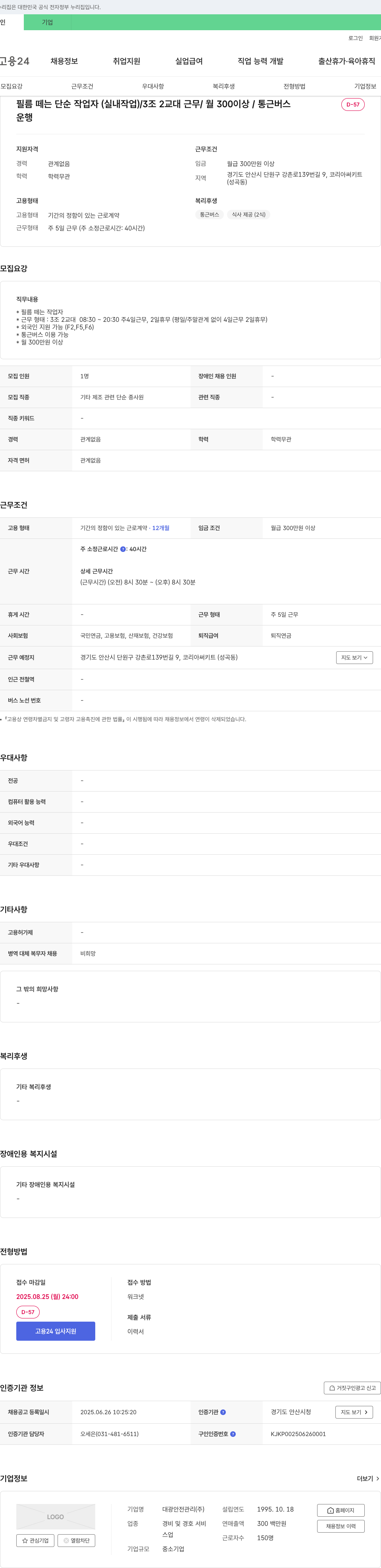Click registration date 2025.06.26 10:25:20
381x1568 pixels.
click(108, 1412)
